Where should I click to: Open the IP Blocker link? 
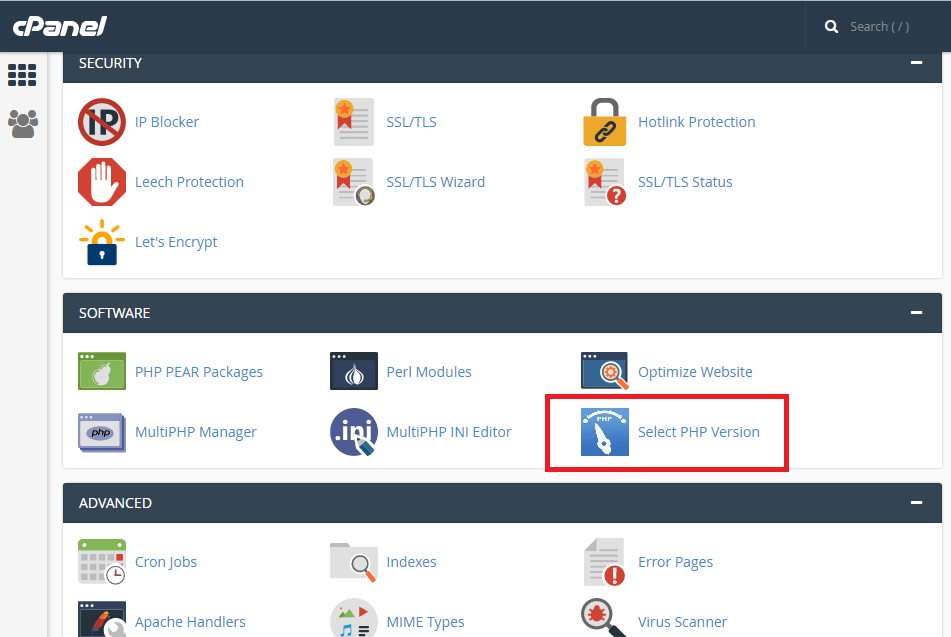[x=167, y=122]
